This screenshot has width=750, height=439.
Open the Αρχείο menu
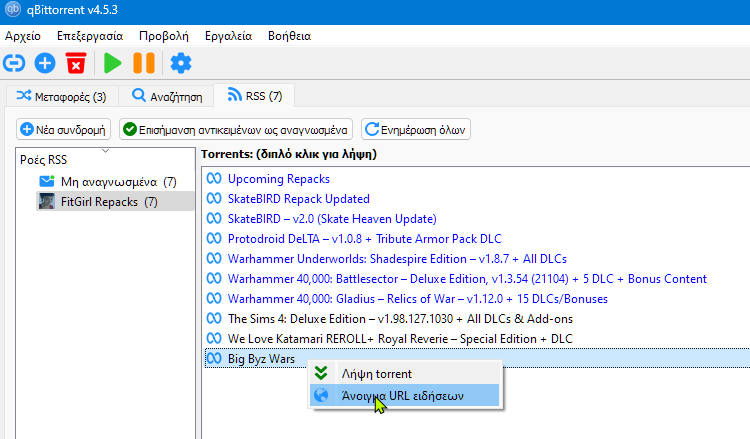(x=23, y=36)
